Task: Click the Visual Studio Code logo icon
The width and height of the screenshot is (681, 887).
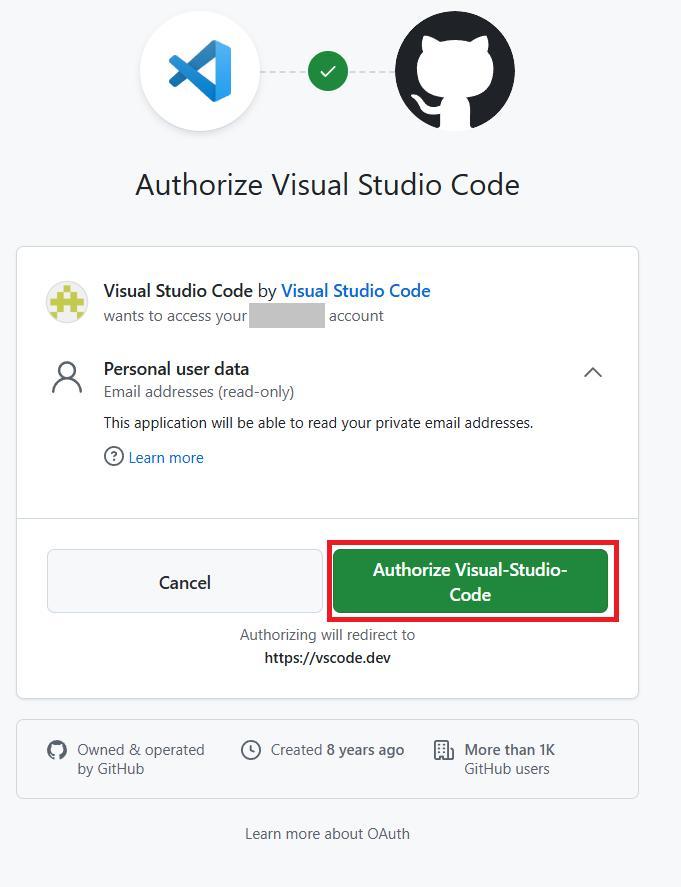Action: 200,72
